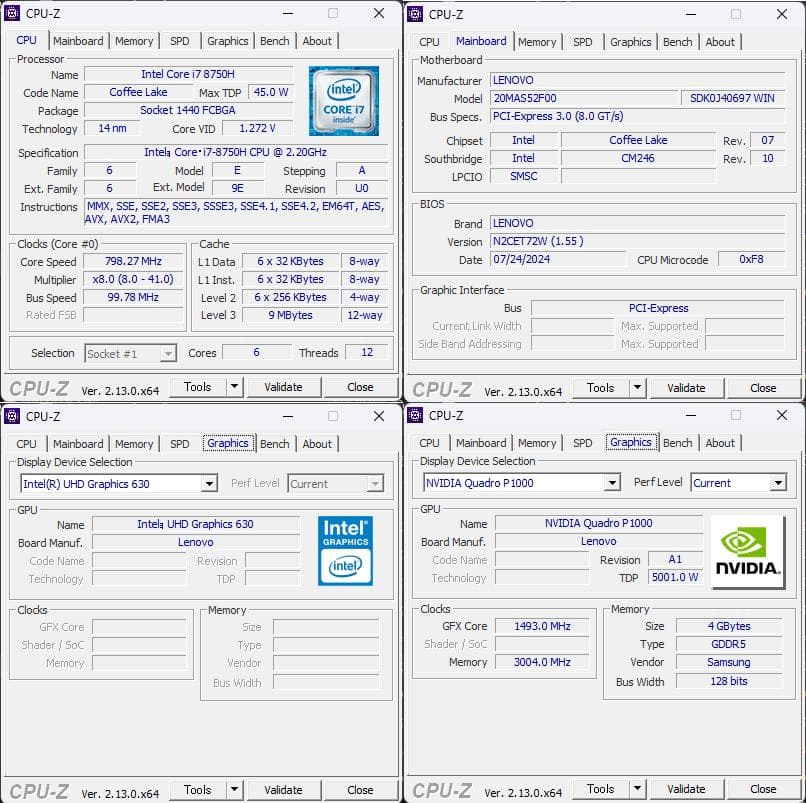Go to the Bench tab in the NVIDIA Quadro window
The height and width of the screenshot is (803, 806).
(677, 443)
